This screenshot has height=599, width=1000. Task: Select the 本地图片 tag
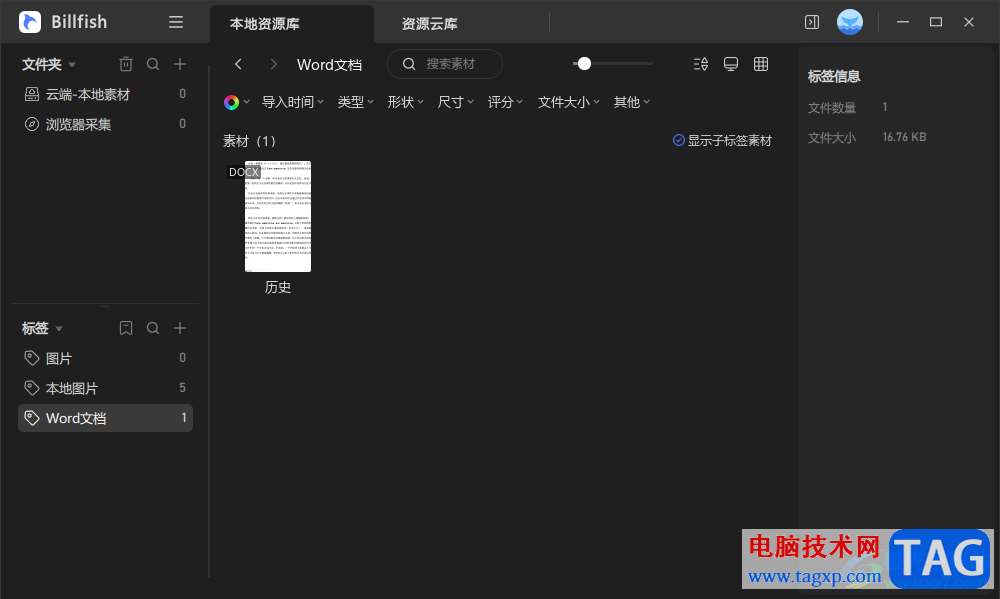pos(105,388)
